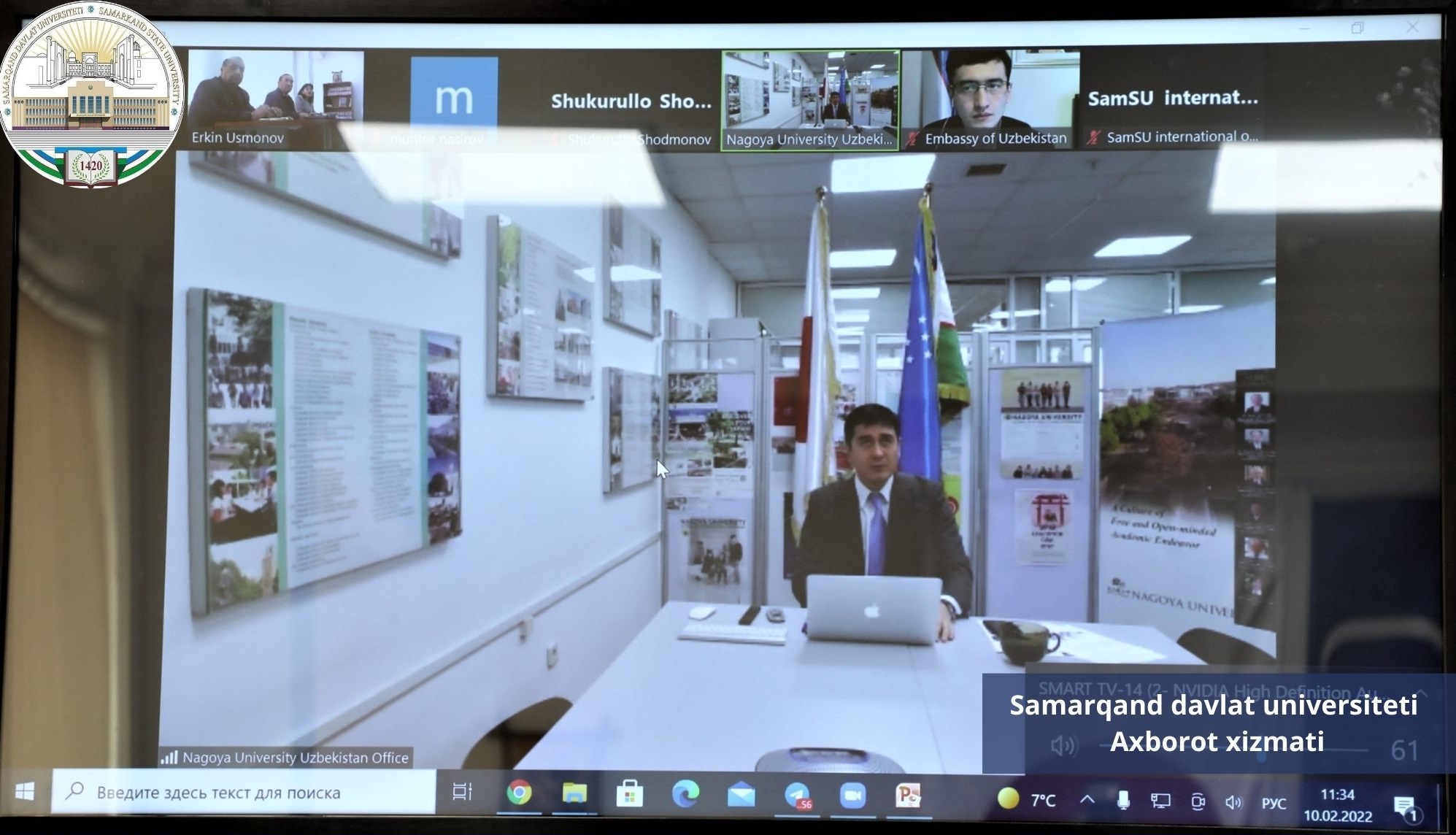Select Shukurullo Shodmonov participant tile

tap(631, 101)
